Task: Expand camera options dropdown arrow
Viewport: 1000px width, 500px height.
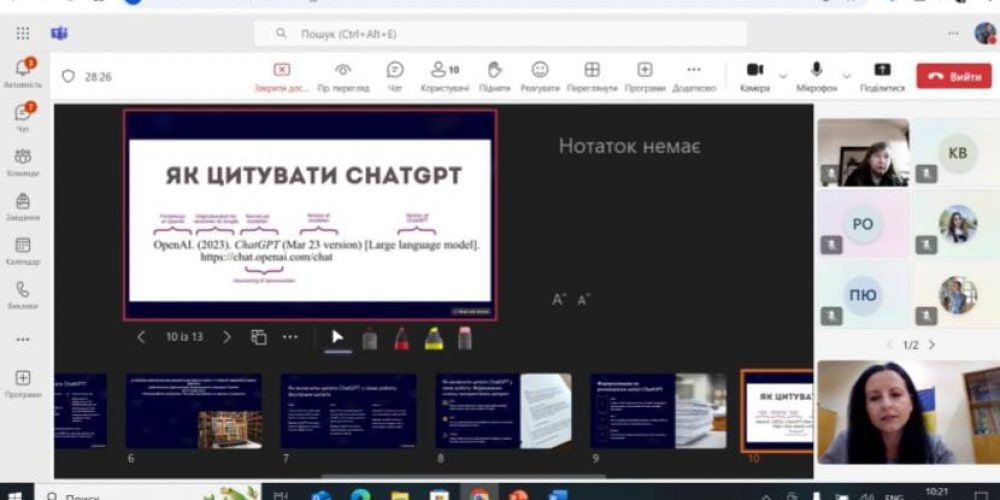Action: (783, 76)
